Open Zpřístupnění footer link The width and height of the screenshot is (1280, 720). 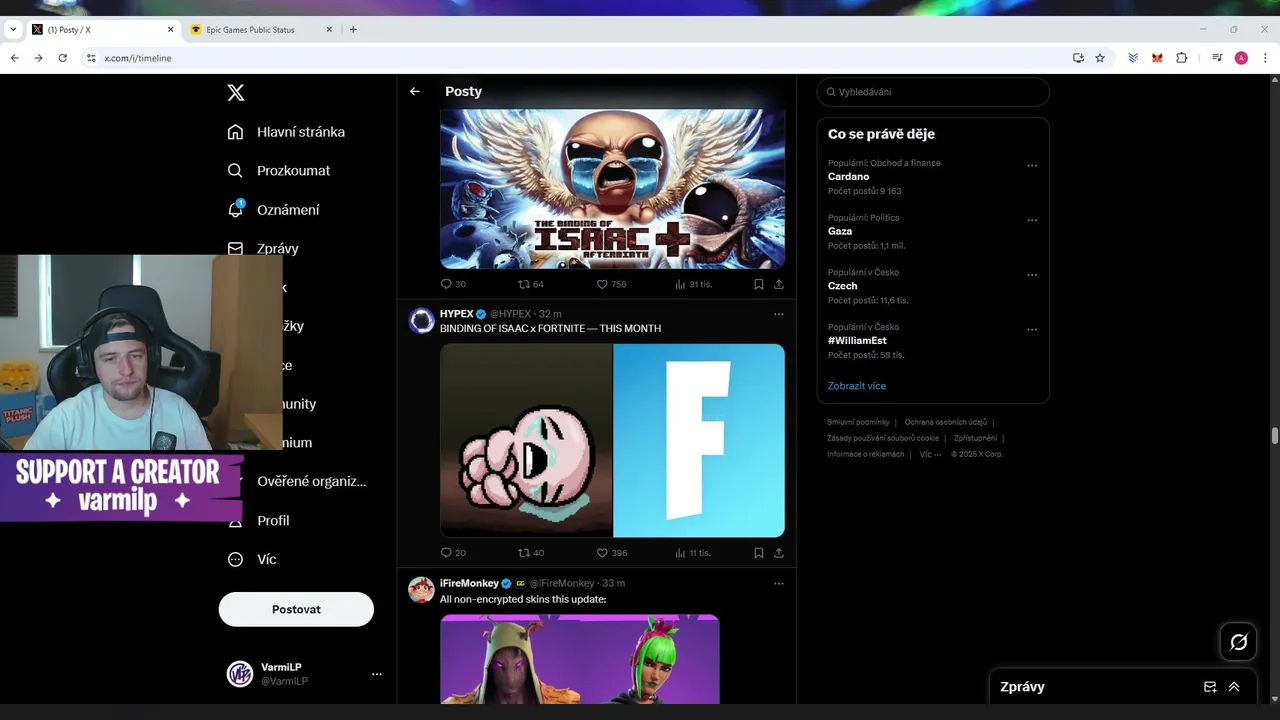tap(975, 438)
